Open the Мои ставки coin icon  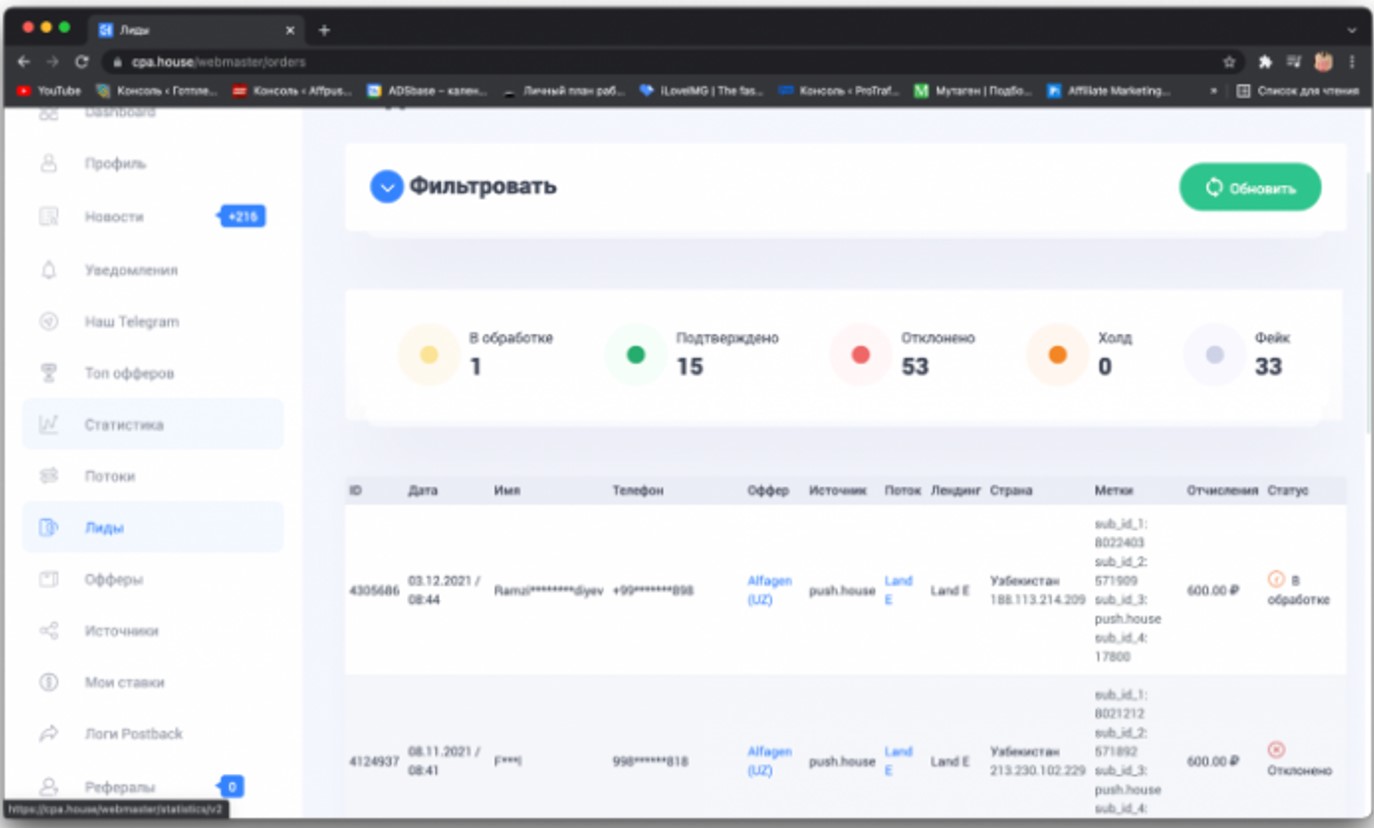pos(49,682)
